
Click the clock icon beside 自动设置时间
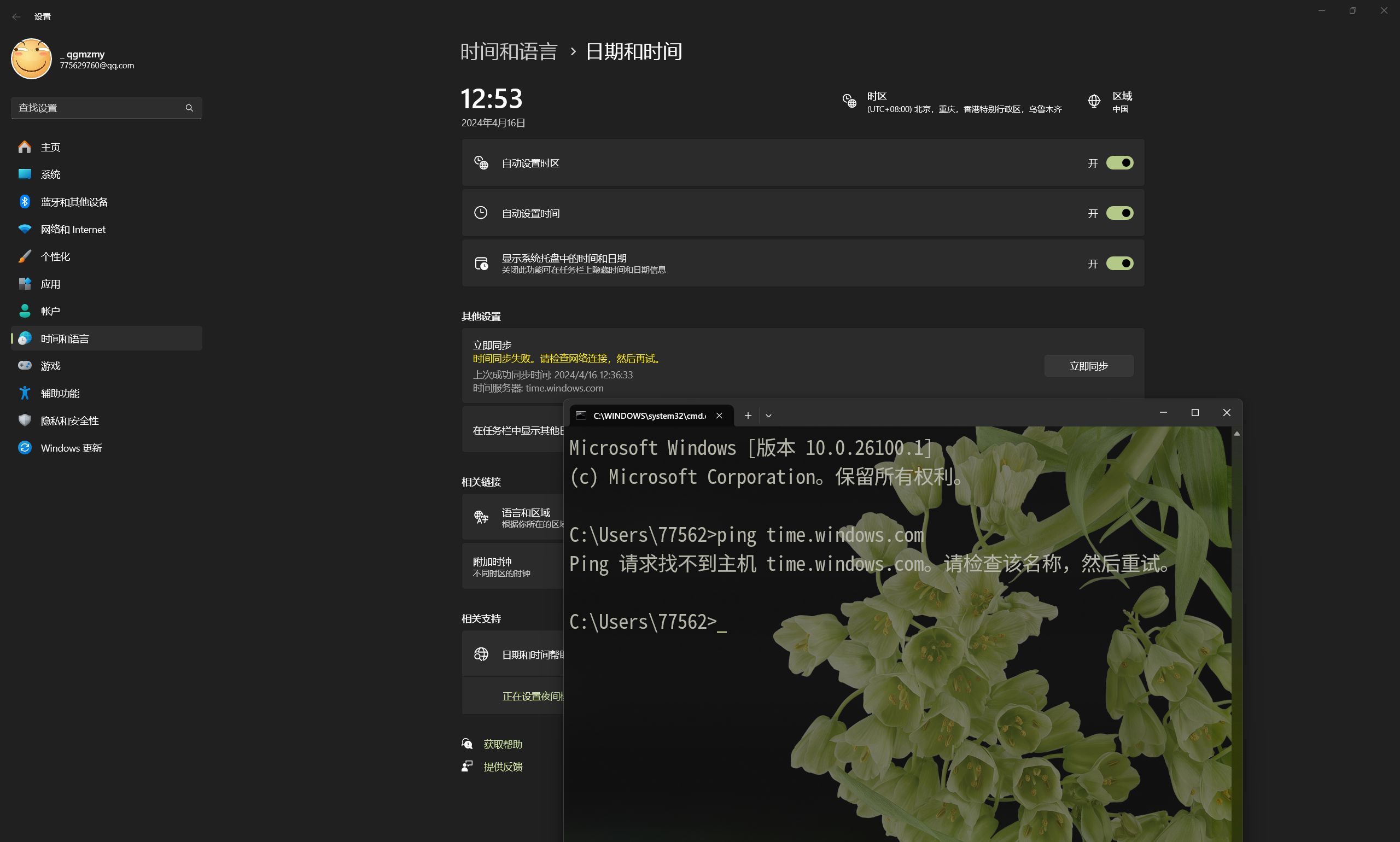[481, 213]
